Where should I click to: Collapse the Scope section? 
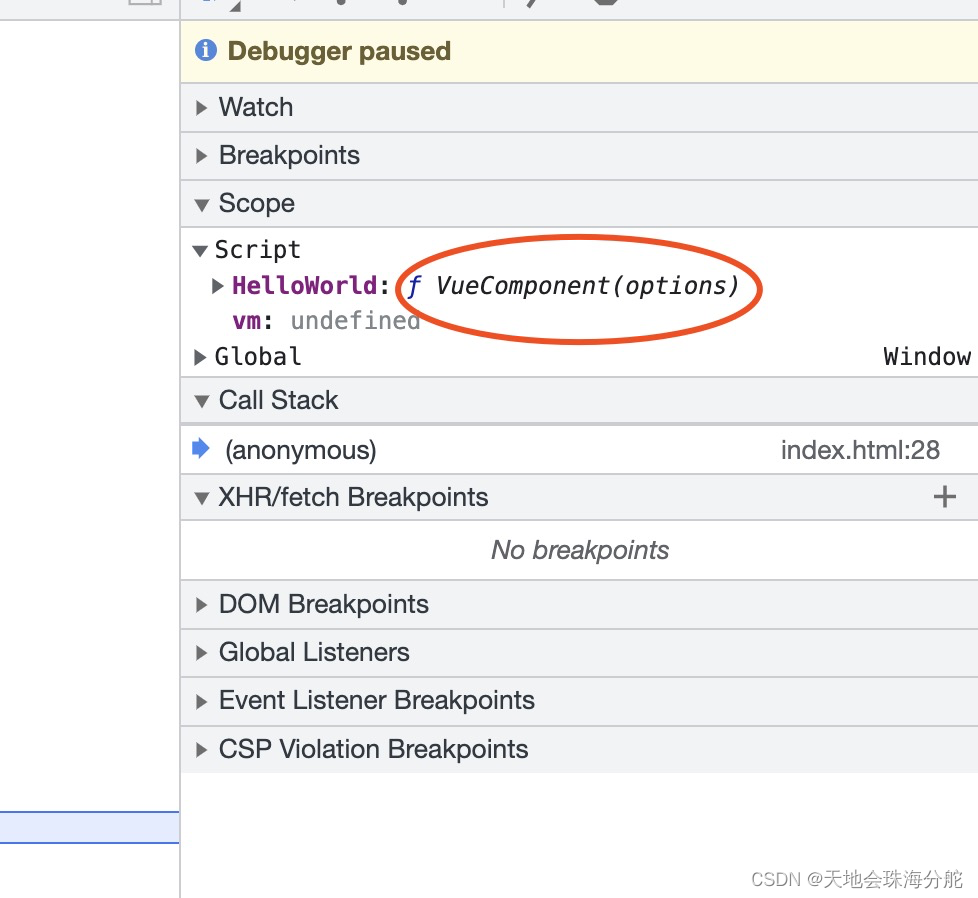pyautogui.click(x=201, y=205)
